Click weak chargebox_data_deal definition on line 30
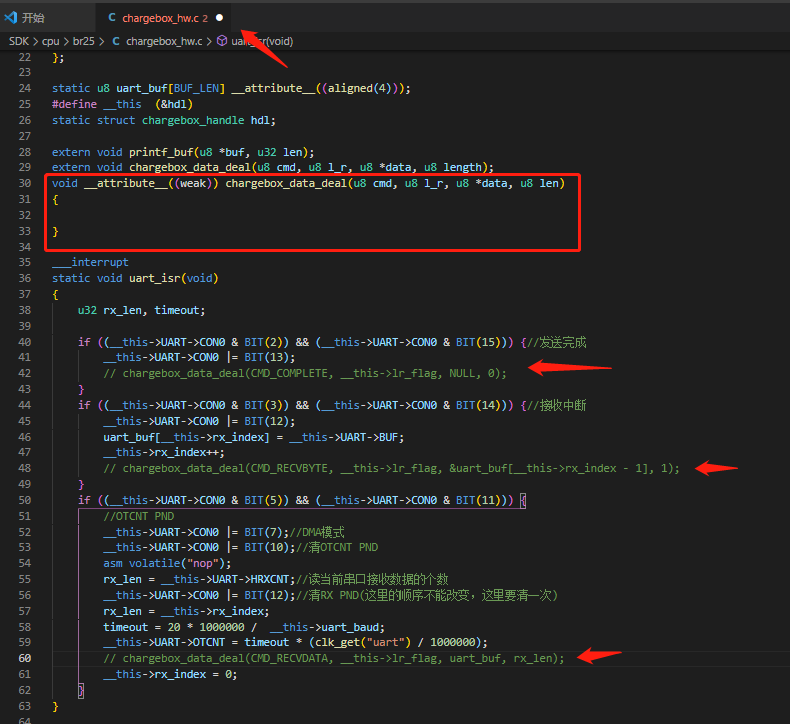This screenshot has width=790, height=724. coord(308,183)
